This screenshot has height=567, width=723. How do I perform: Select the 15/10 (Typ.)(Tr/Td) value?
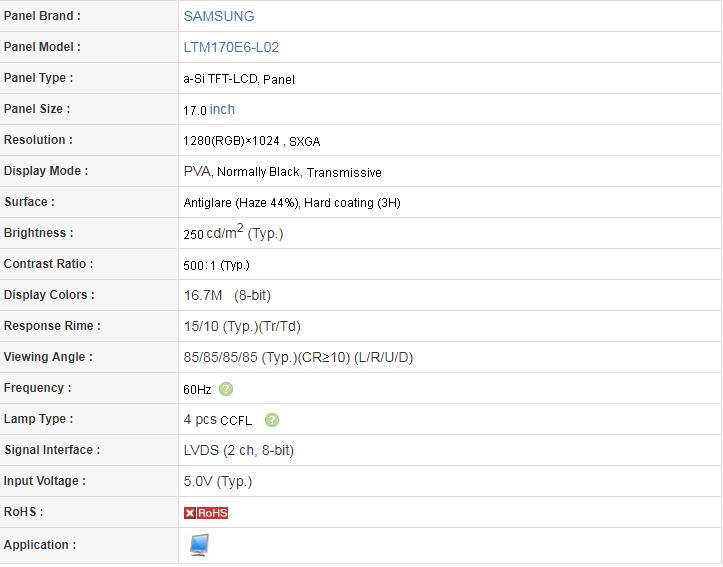242,327
